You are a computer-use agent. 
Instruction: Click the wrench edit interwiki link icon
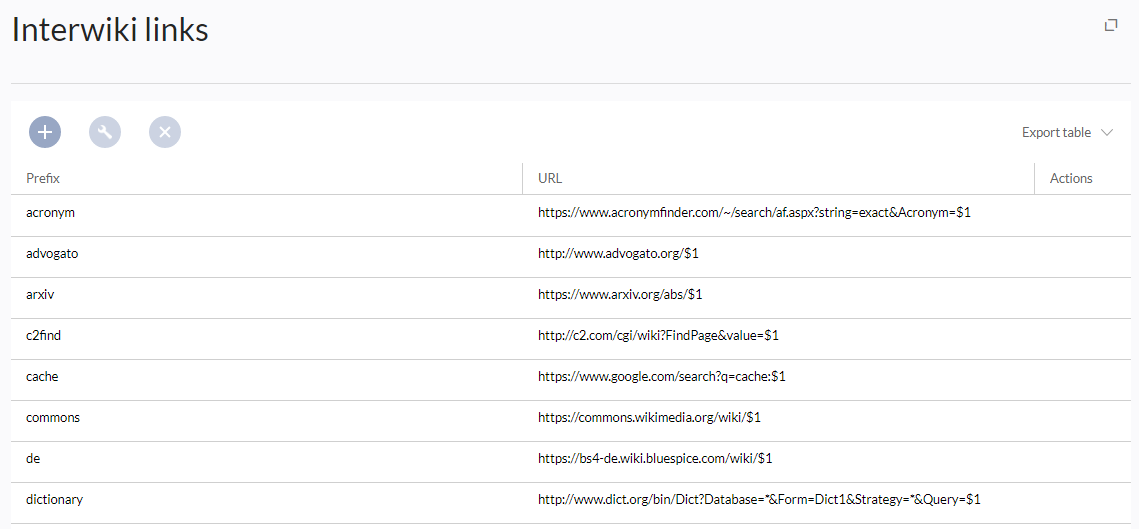105,132
